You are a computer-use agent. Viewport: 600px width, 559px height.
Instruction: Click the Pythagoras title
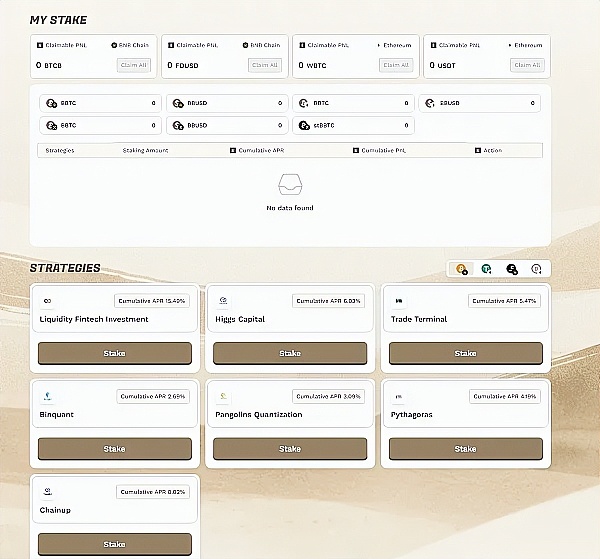(x=412, y=414)
